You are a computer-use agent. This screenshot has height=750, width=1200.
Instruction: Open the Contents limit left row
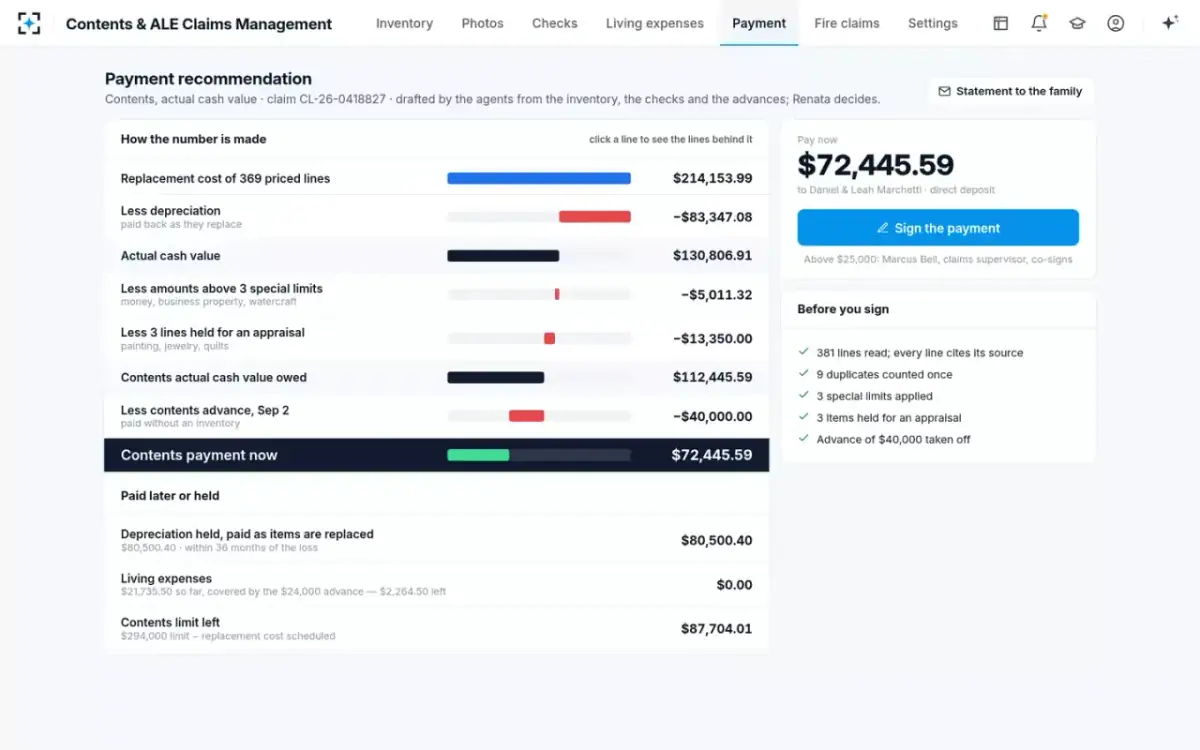click(437, 629)
